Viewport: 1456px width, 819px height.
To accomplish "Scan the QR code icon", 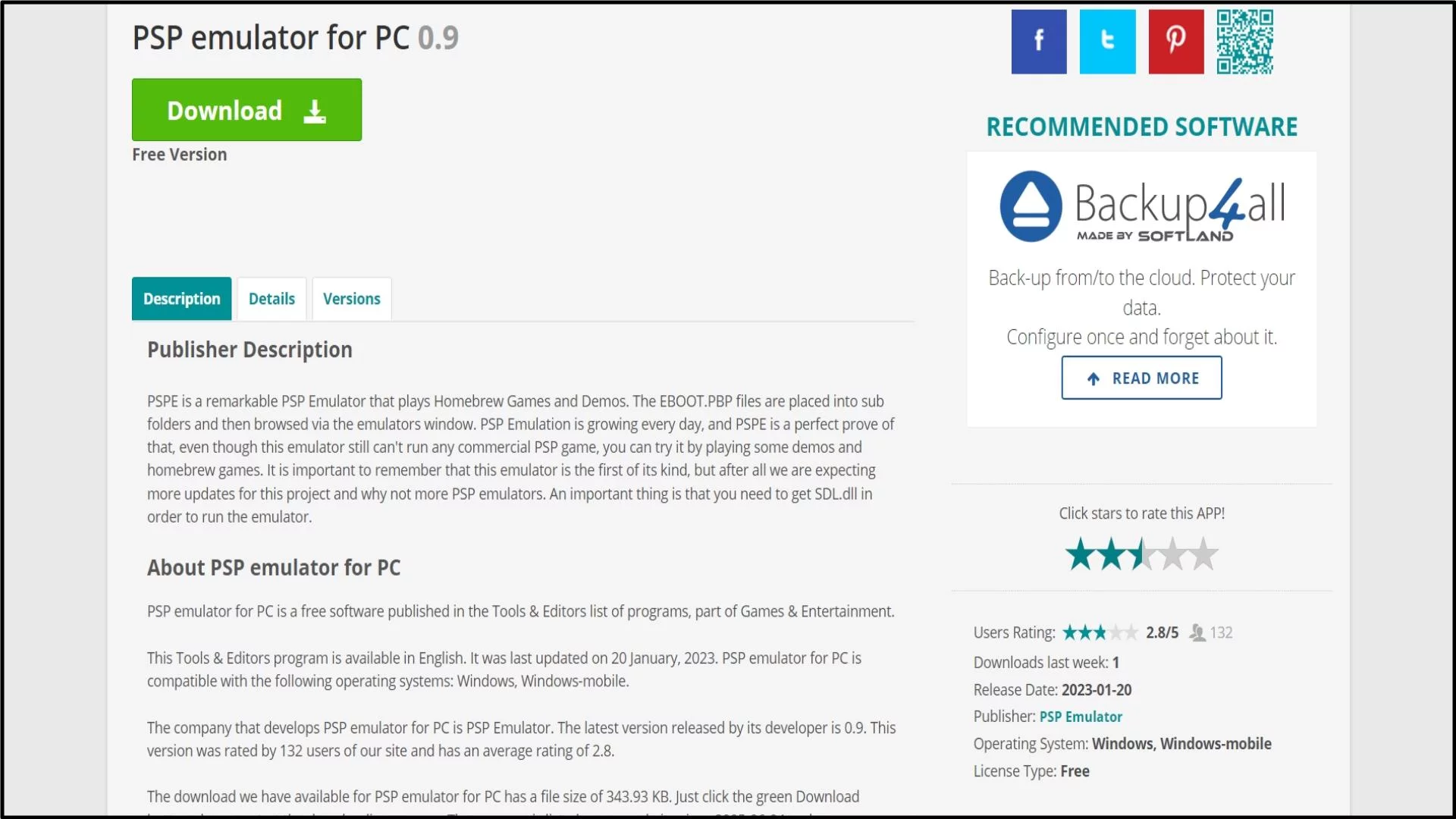I will (x=1244, y=40).
